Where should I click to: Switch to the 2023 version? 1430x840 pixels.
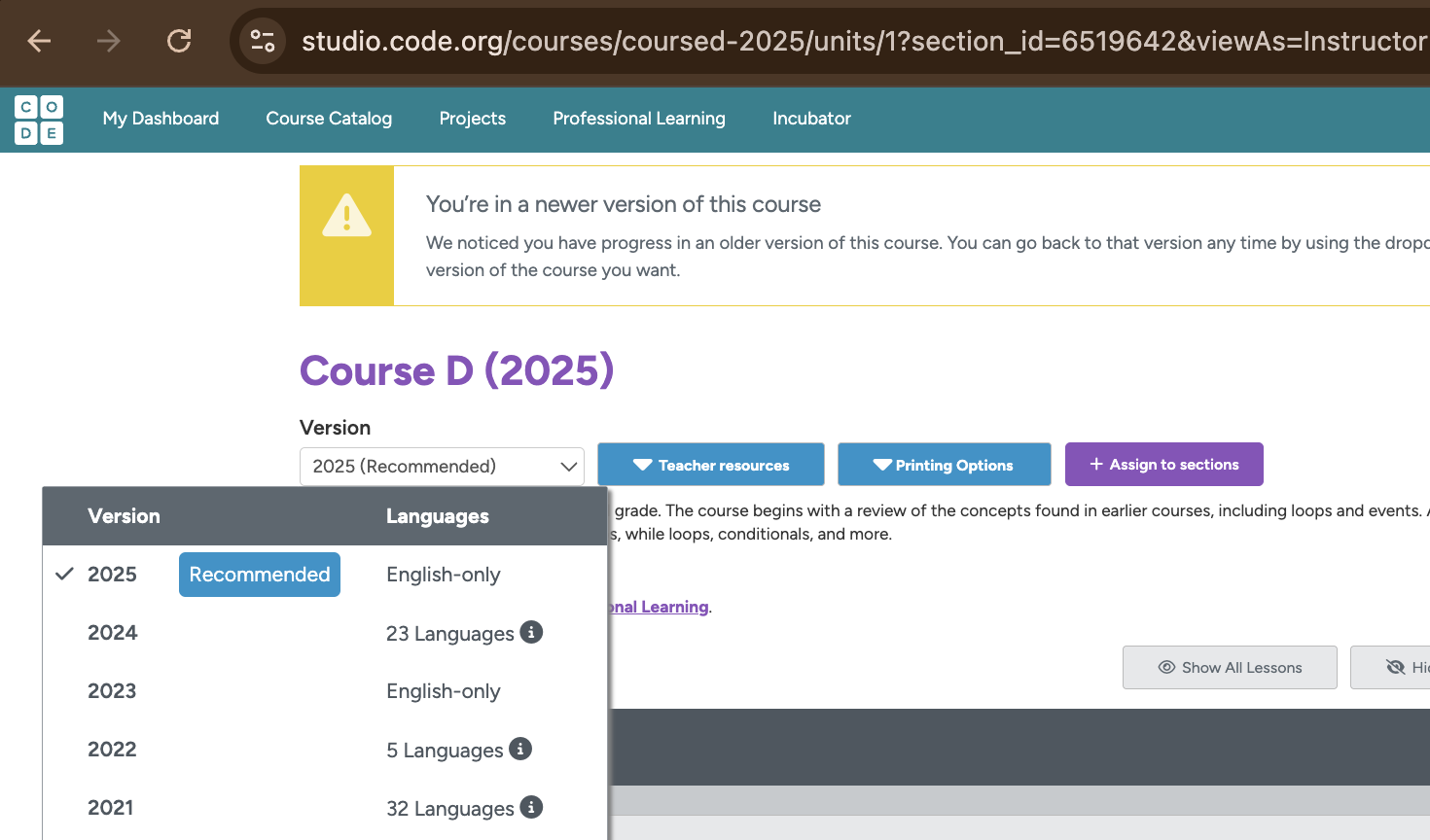(x=325, y=691)
